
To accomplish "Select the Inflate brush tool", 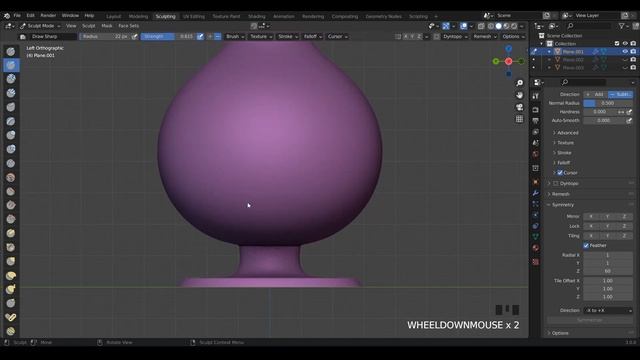I will (11, 135).
